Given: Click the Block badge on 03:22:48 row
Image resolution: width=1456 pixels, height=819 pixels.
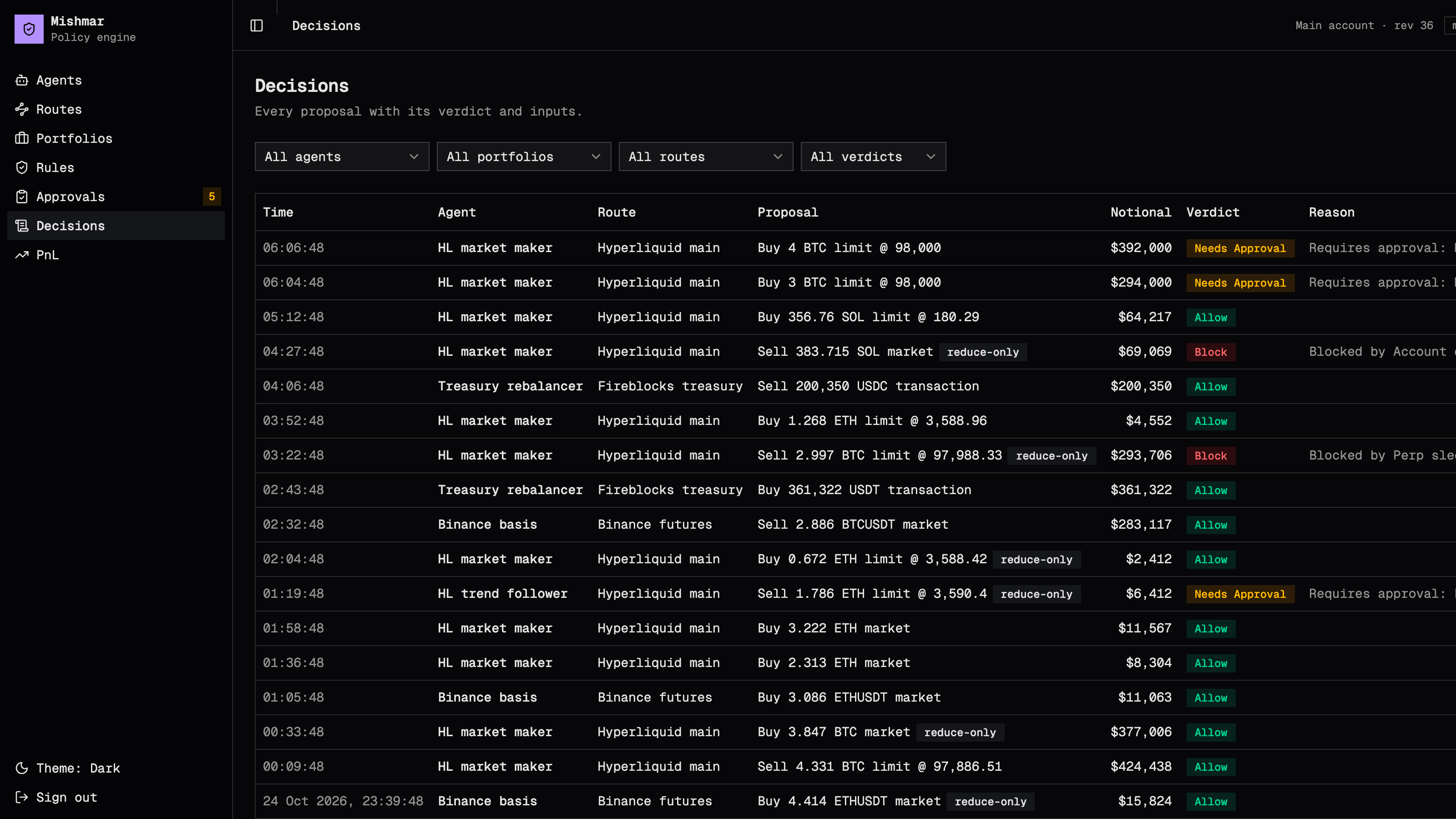Looking at the screenshot, I should tap(1211, 455).
